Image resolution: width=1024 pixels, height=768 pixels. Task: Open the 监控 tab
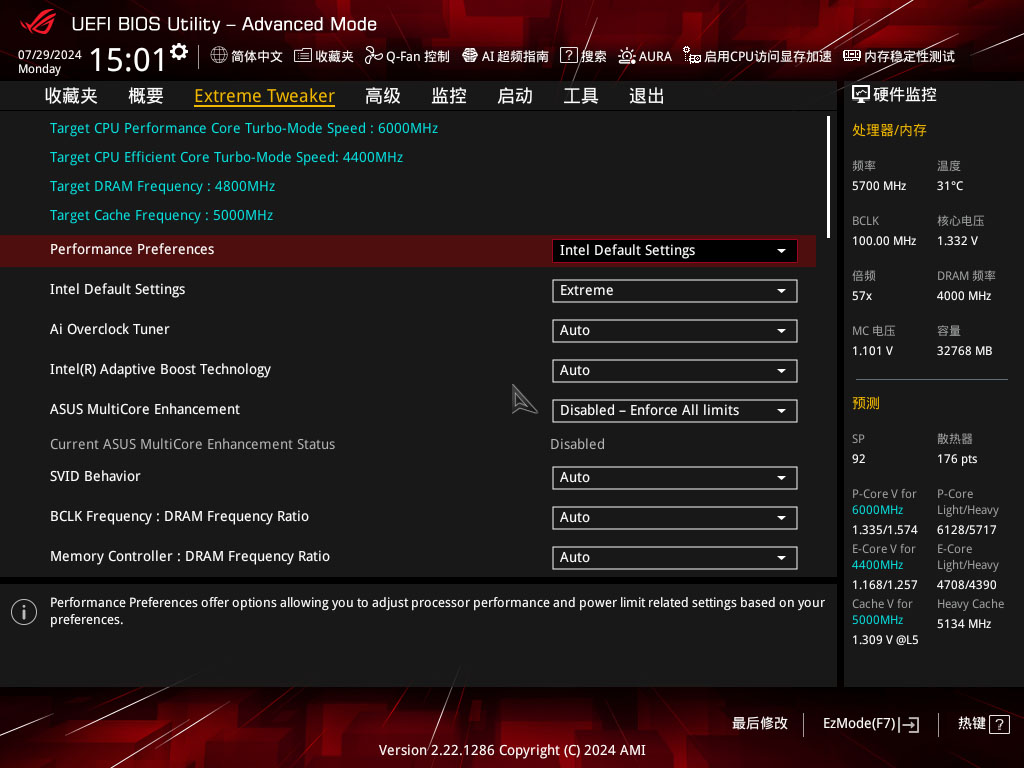(449, 96)
